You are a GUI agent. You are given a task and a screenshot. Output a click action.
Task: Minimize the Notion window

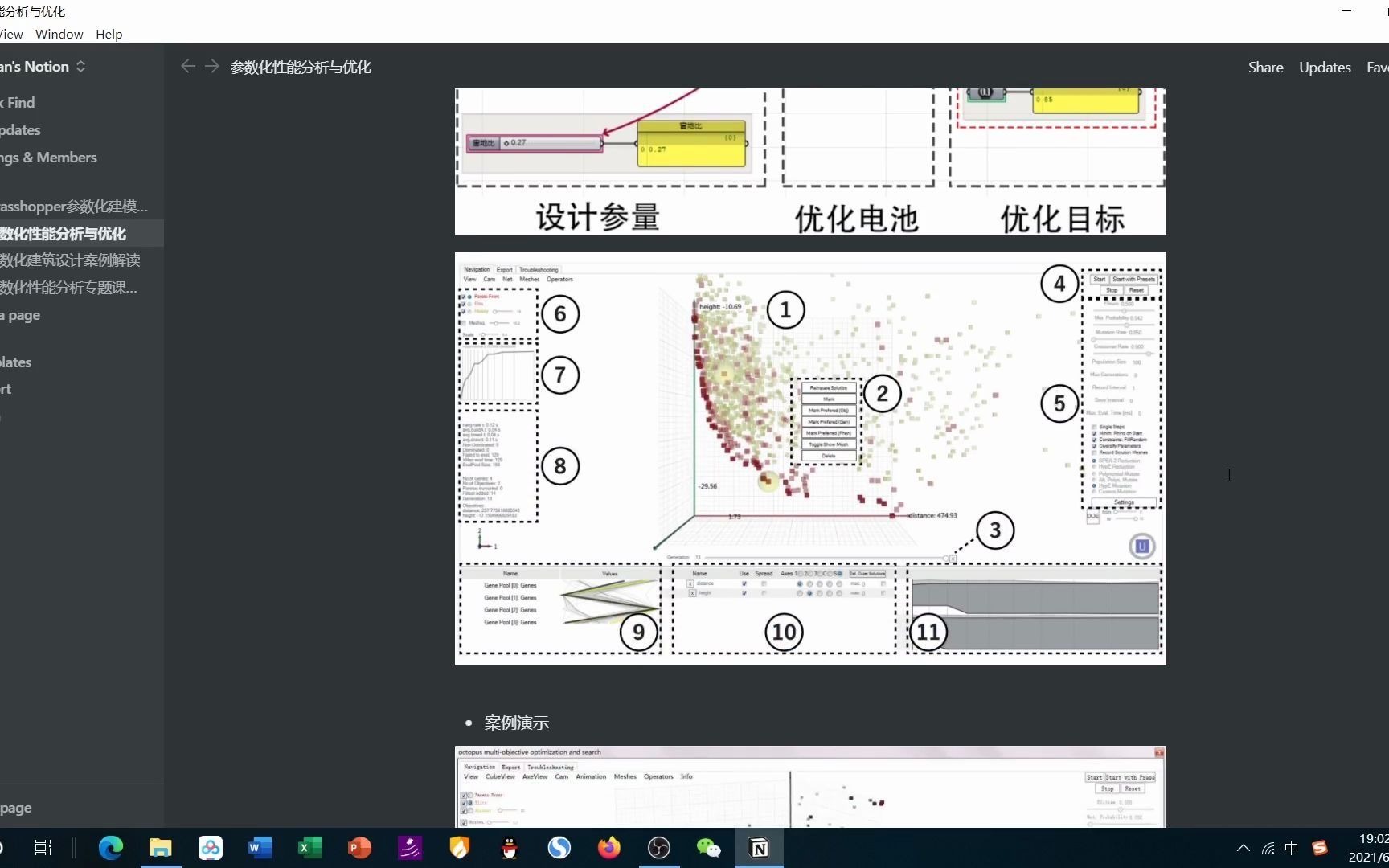tap(1346, 10)
